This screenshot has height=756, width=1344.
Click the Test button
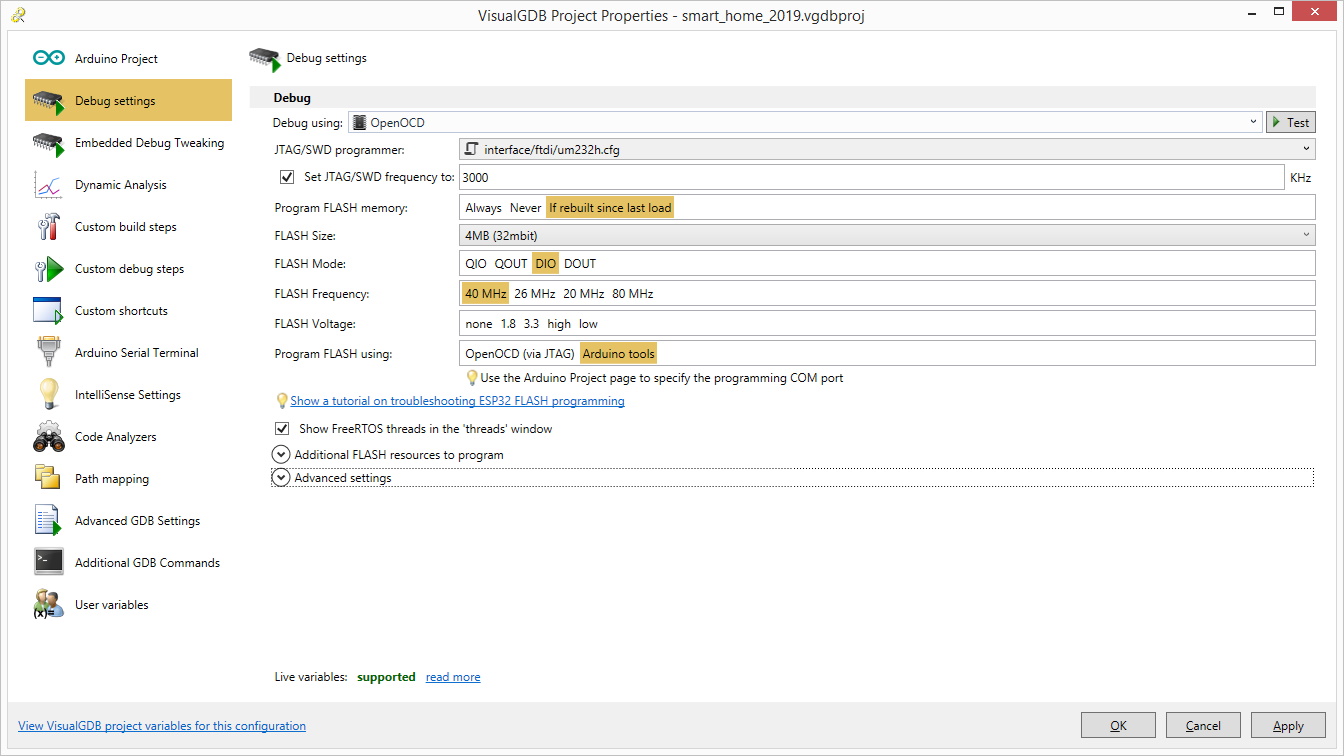point(1291,123)
